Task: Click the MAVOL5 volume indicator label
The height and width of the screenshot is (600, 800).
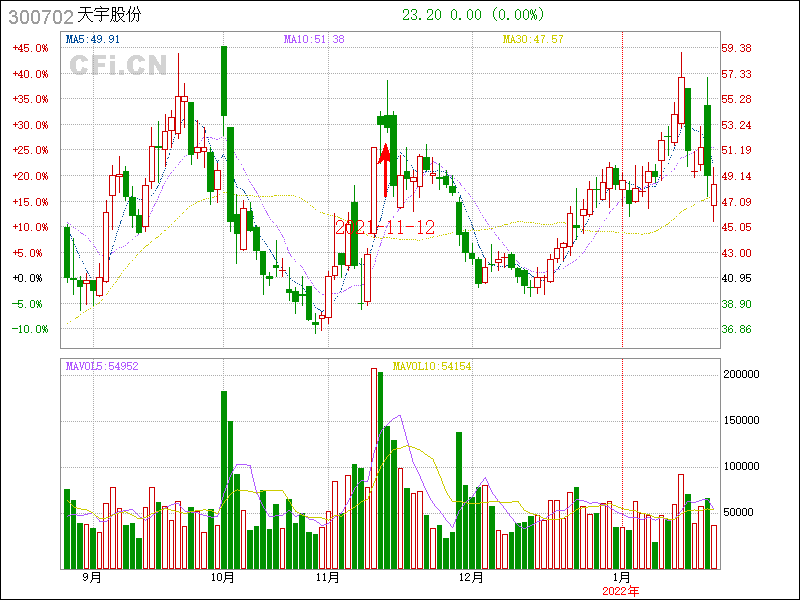Action: tap(102, 367)
